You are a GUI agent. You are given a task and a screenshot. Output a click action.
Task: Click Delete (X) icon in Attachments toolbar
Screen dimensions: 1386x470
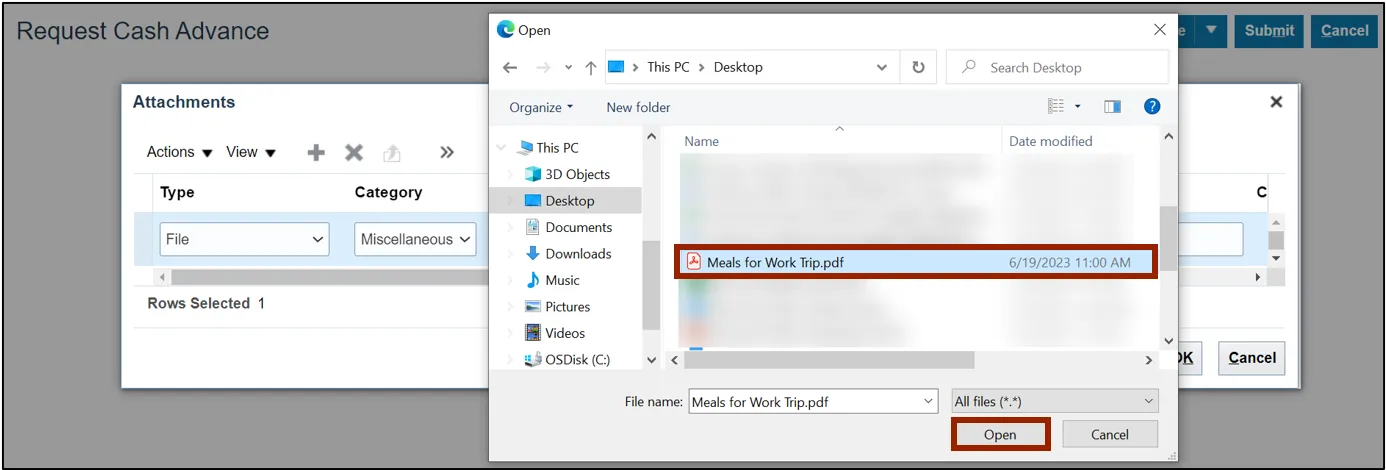coord(354,153)
